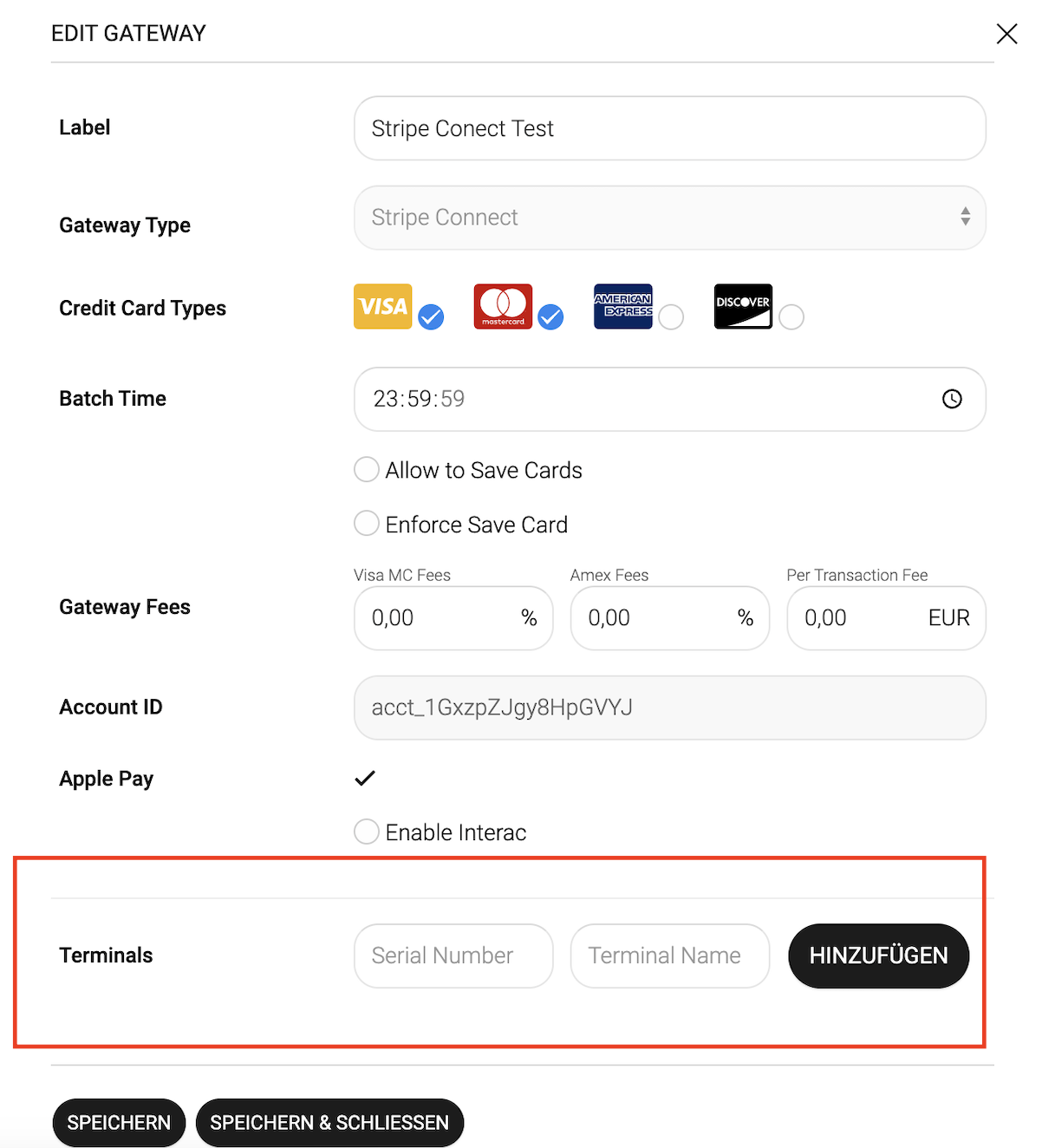Enable the Discover card type
This screenshot has height=1148, width=1042.
[791, 317]
